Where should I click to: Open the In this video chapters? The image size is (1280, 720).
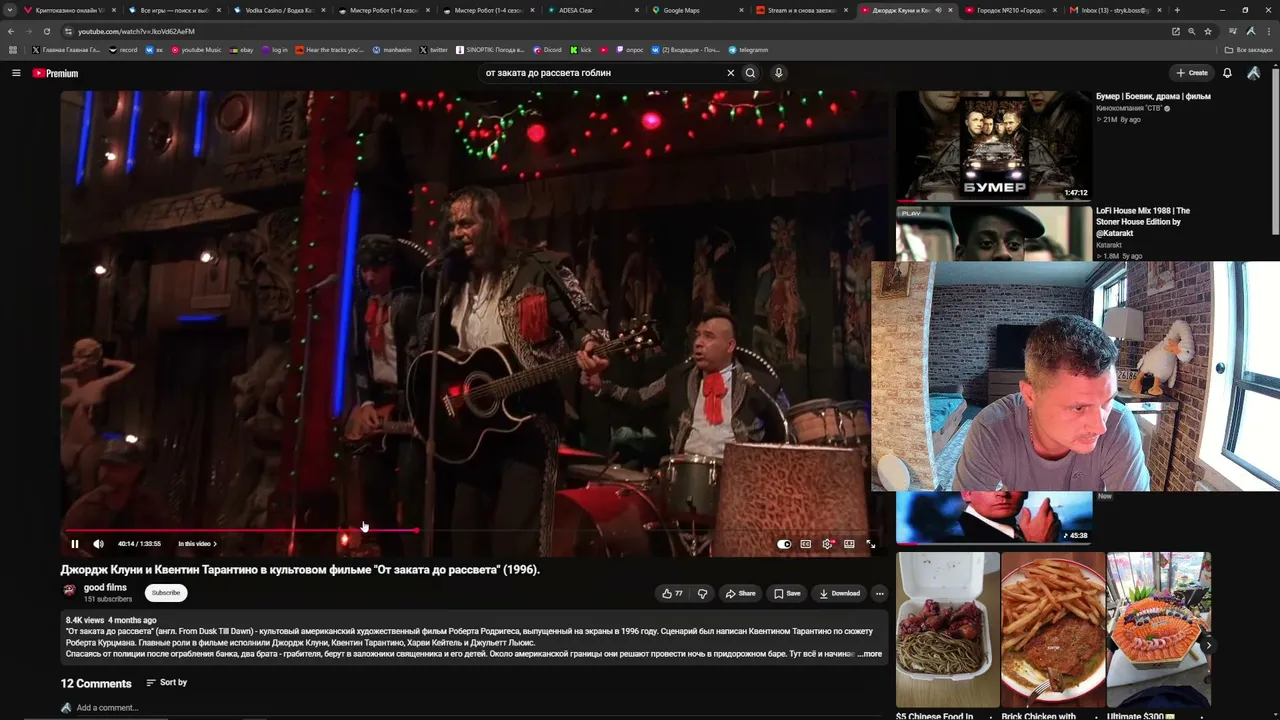(197, 544)
